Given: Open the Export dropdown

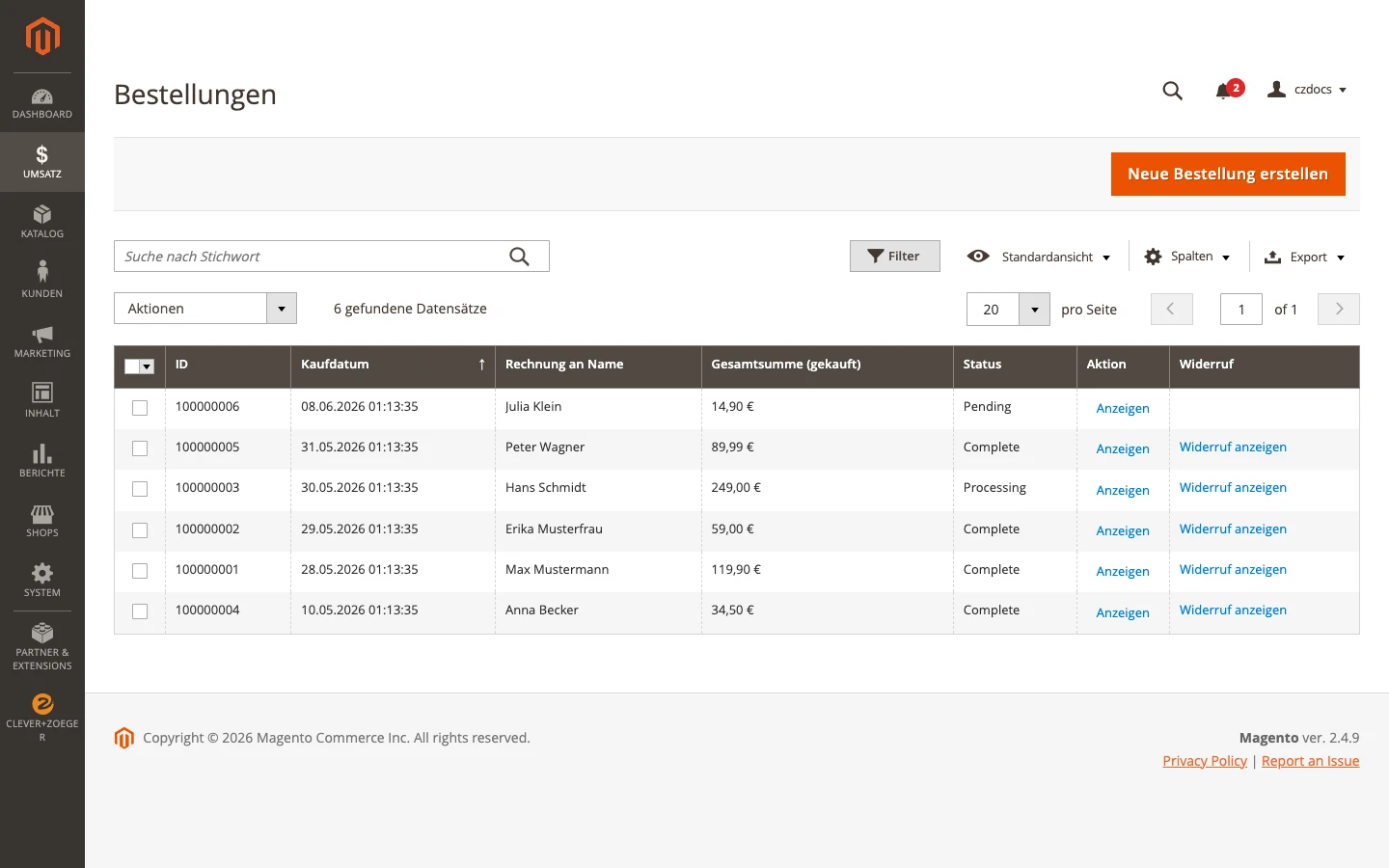Looking at the screenshot, I should tap(1304, 257).
